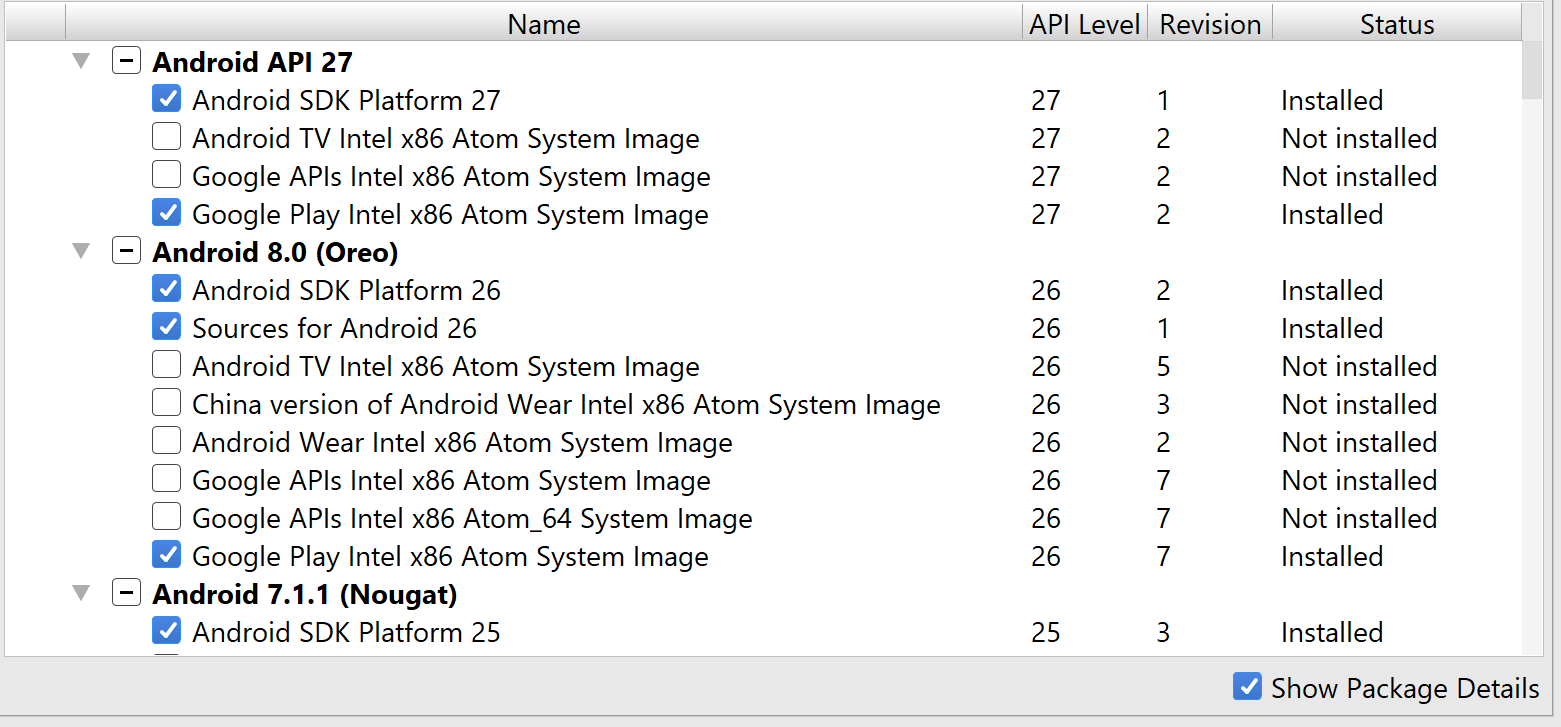Select China version of Android Wear row text

tap(566, 404)
